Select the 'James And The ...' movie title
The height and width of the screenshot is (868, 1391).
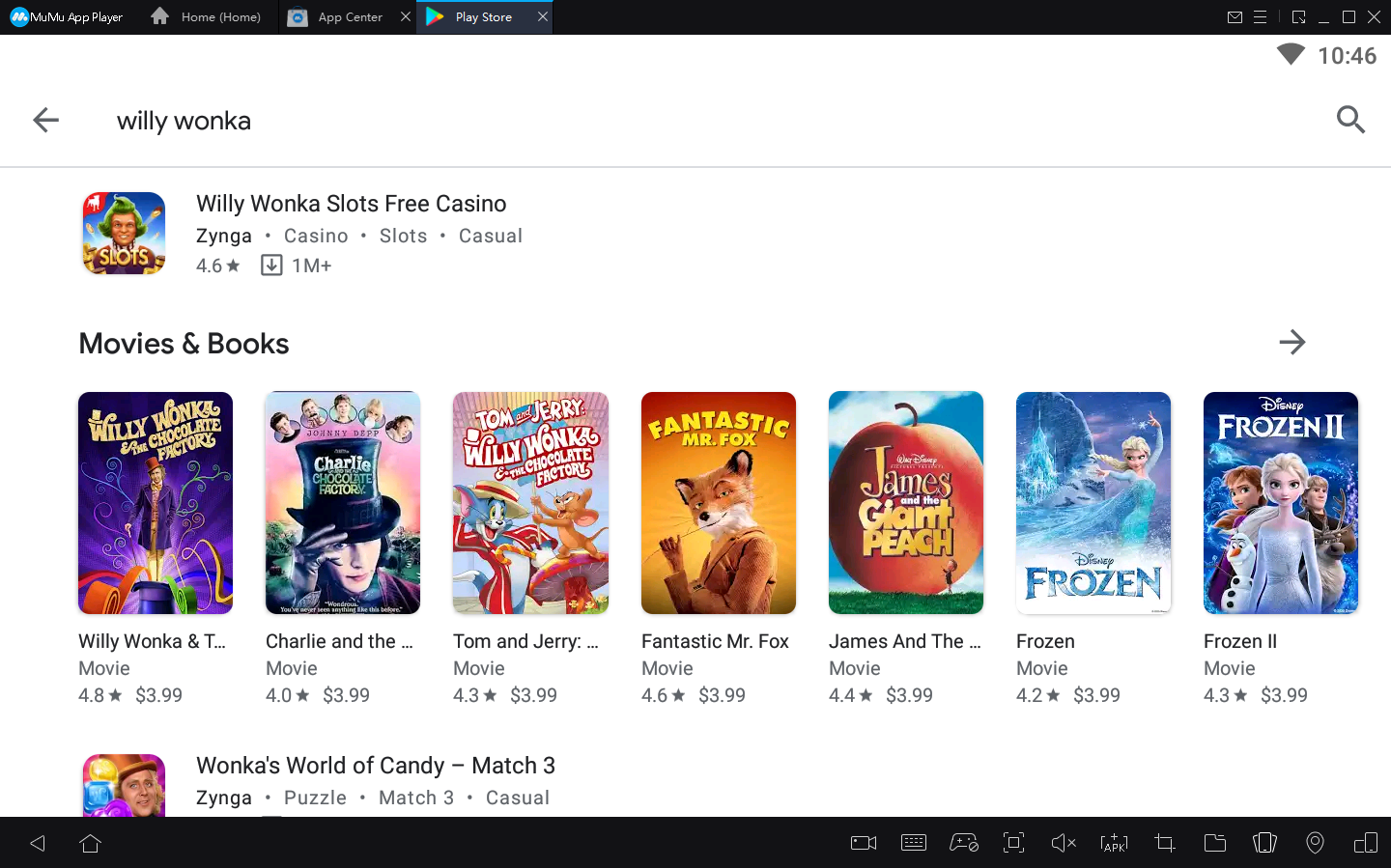coord(904,641)
